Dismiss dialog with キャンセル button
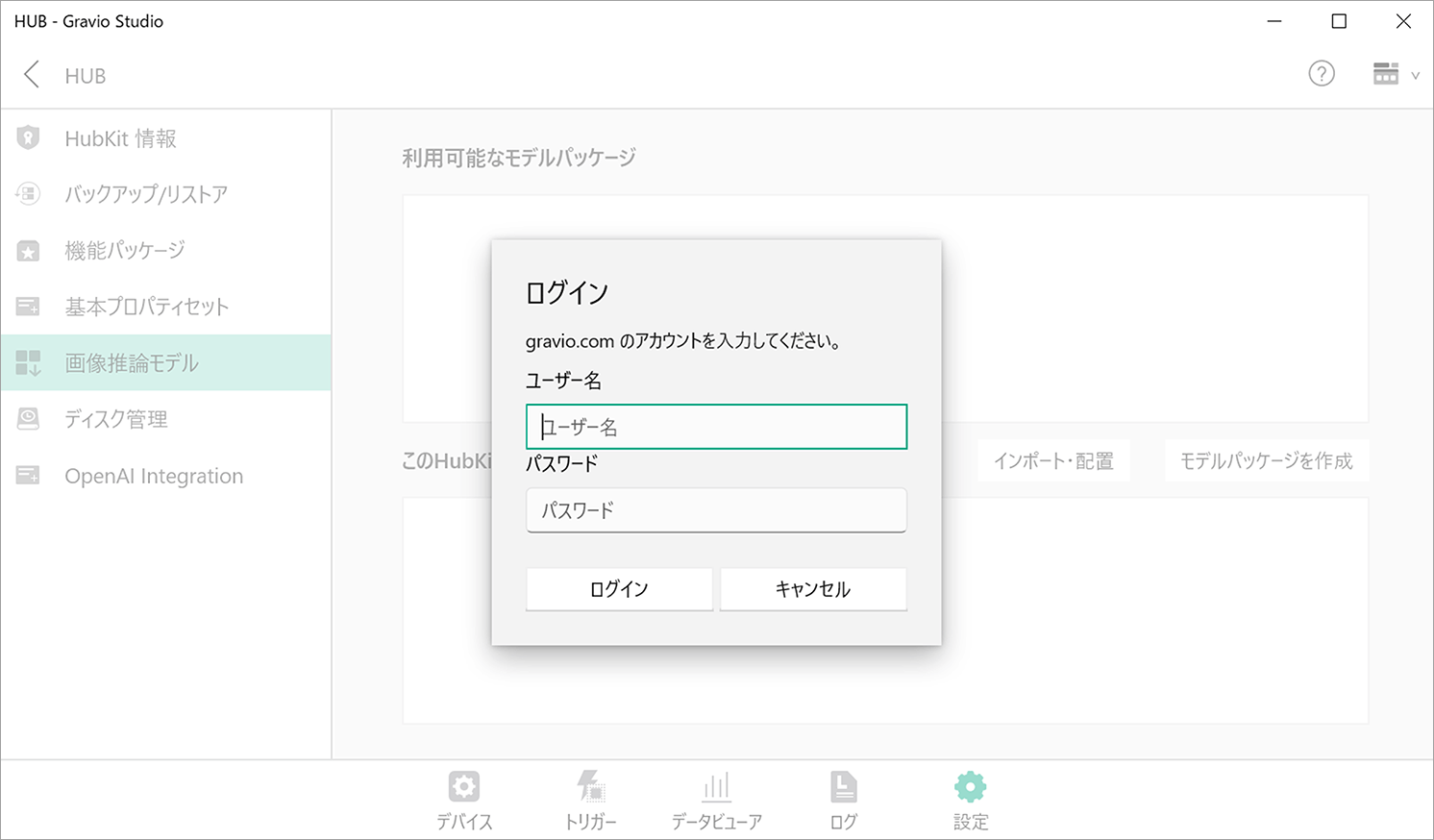 pyautogui.click(x=813, y=589)
